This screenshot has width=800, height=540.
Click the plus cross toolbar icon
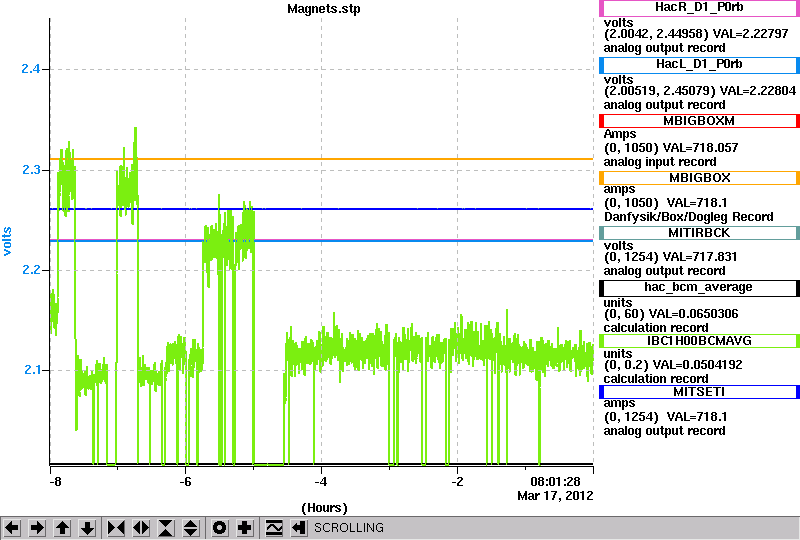245,528
